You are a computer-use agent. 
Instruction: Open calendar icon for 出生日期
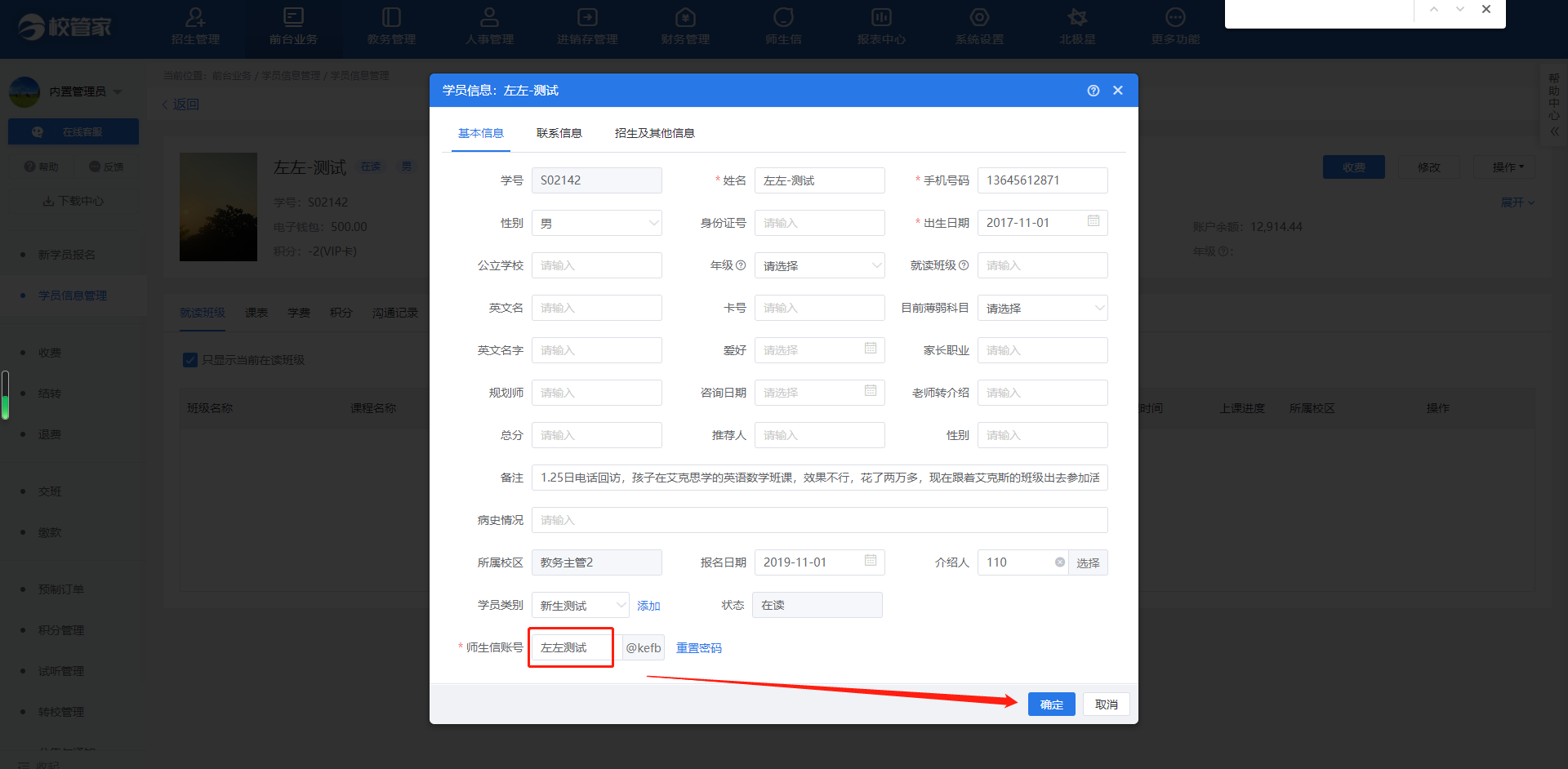coord(1094,221)
